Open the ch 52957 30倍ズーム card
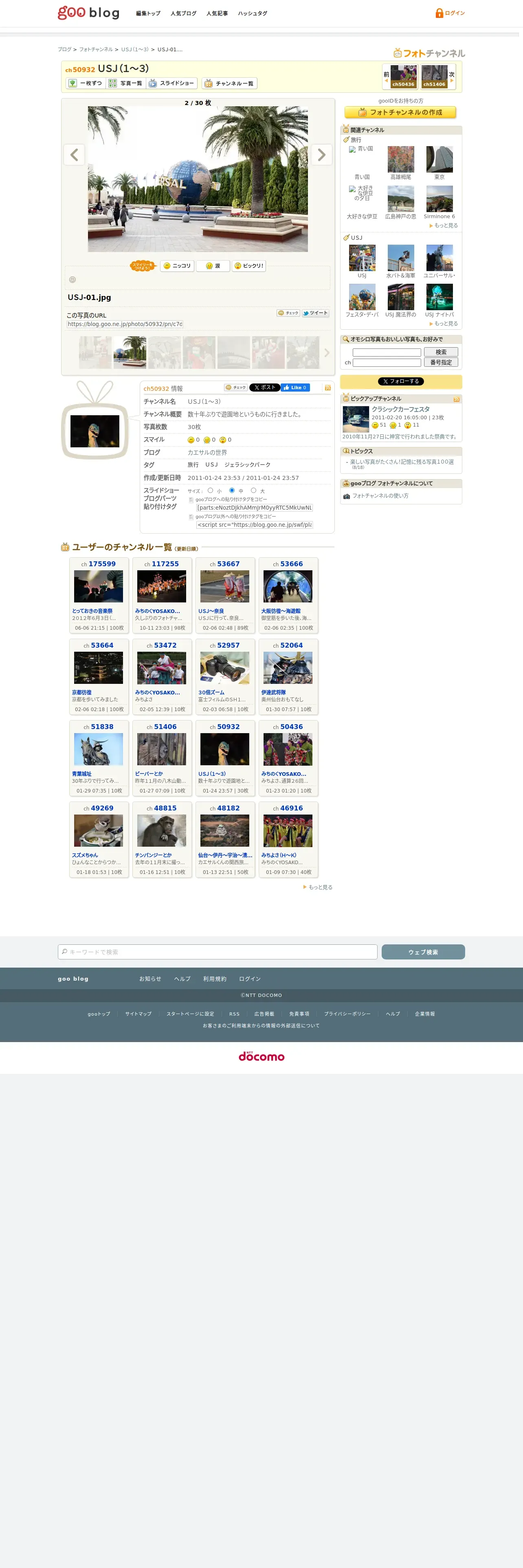The height and width of the screenshot is (1568, 523). (225, 677)
